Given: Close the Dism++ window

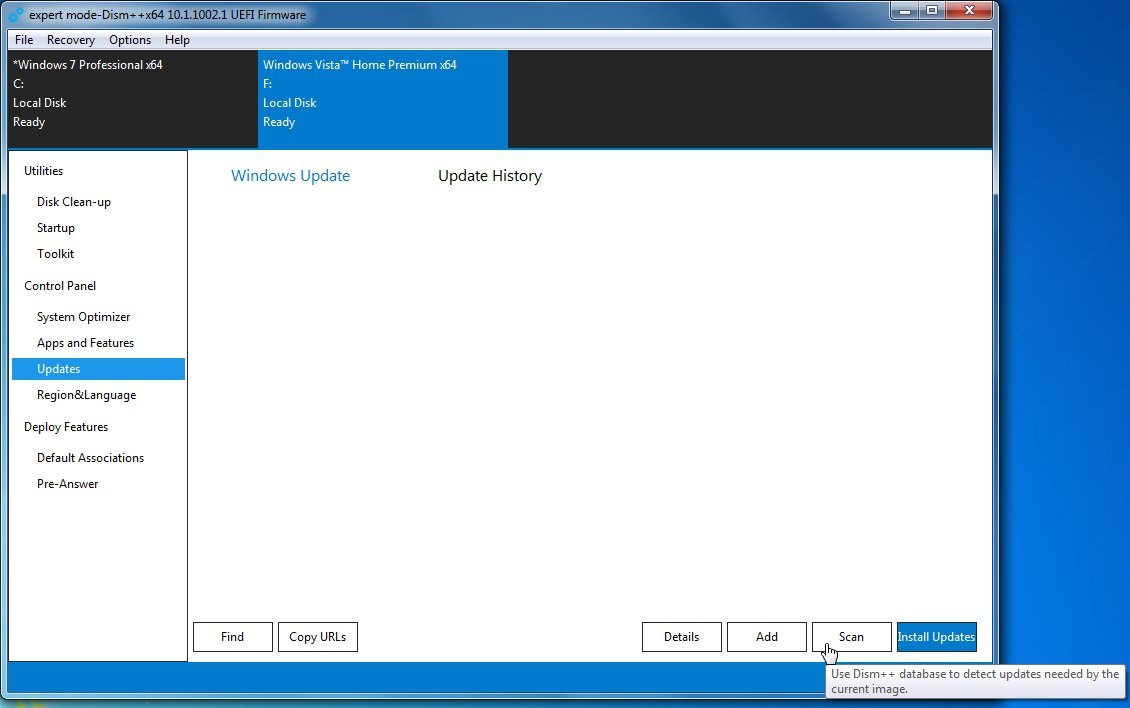Looking at the screenshot, I should [x=970, y=11].
